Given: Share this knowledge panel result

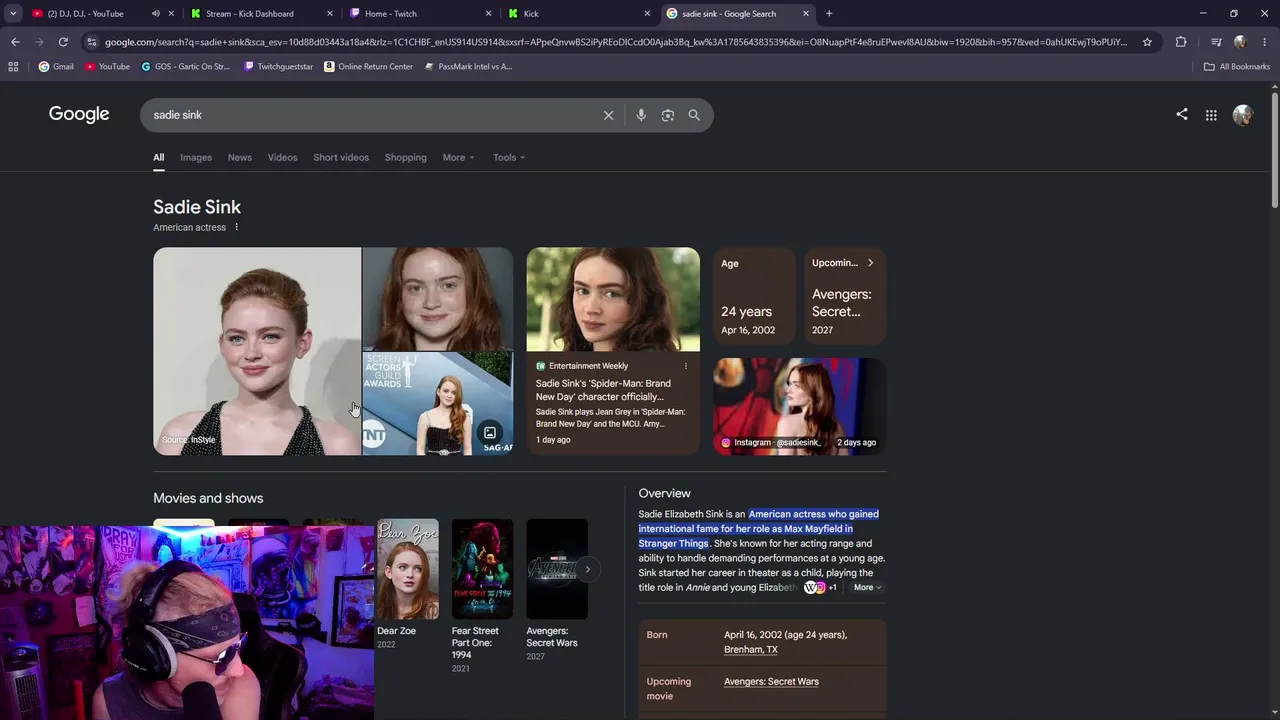Looking at the screenshot, I should tap(1182, 114).
